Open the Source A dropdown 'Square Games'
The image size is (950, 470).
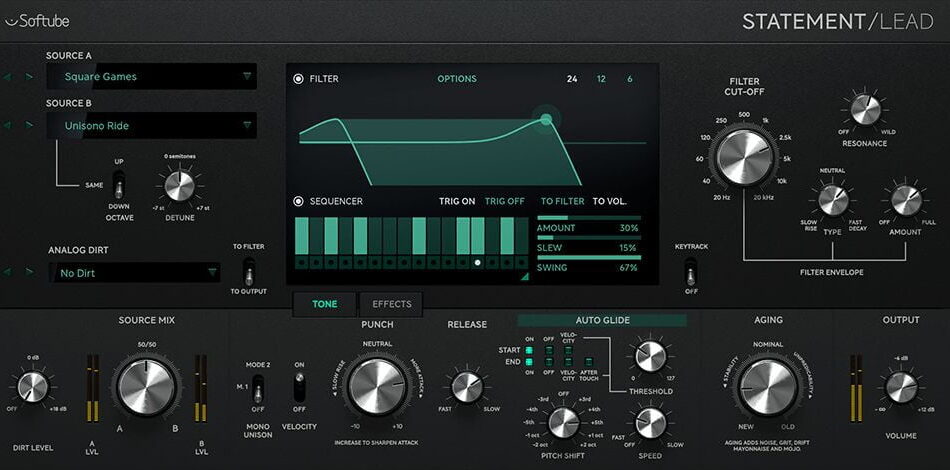tap(157, 76)
